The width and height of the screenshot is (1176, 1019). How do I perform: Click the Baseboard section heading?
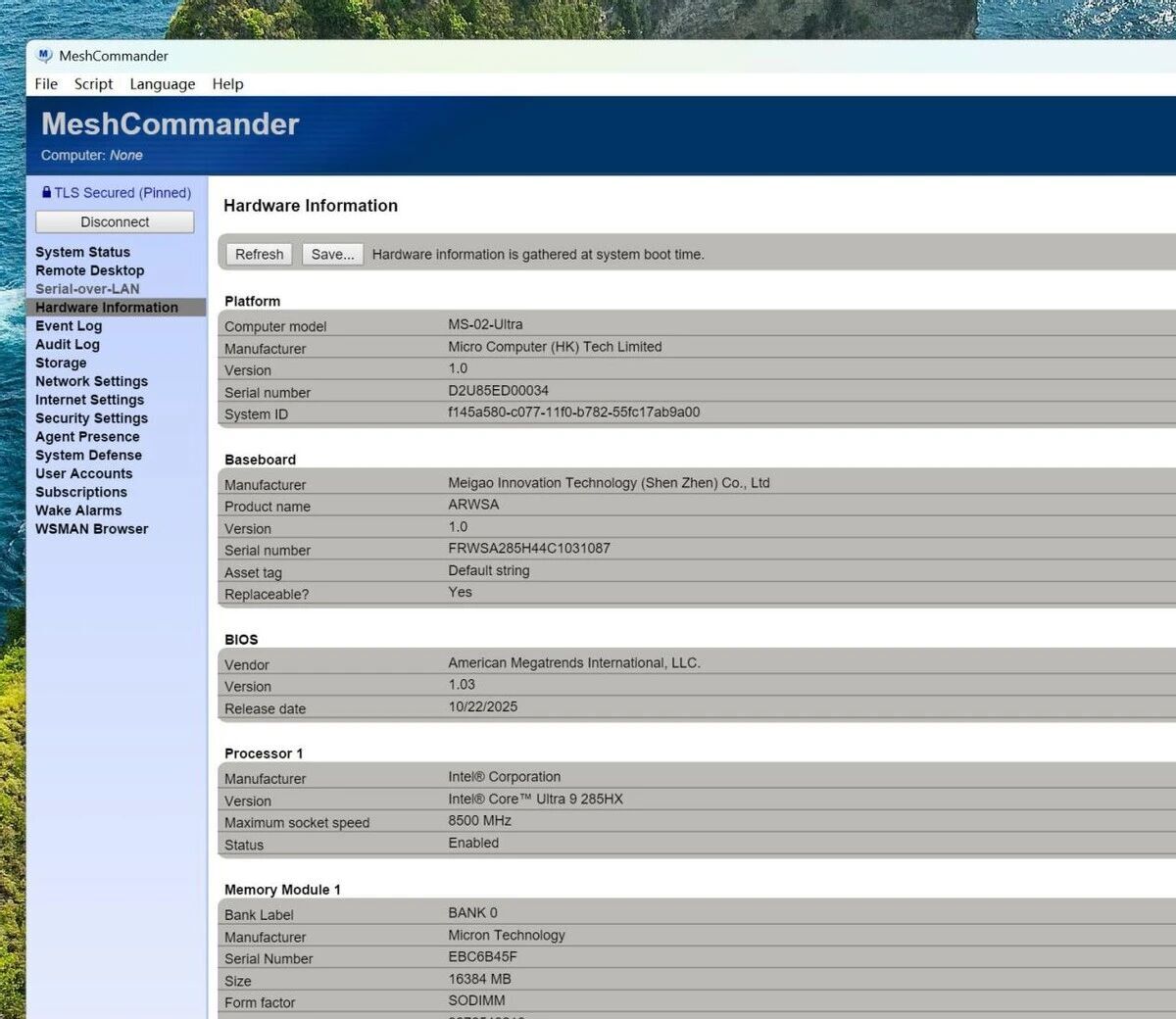(260, 460)
